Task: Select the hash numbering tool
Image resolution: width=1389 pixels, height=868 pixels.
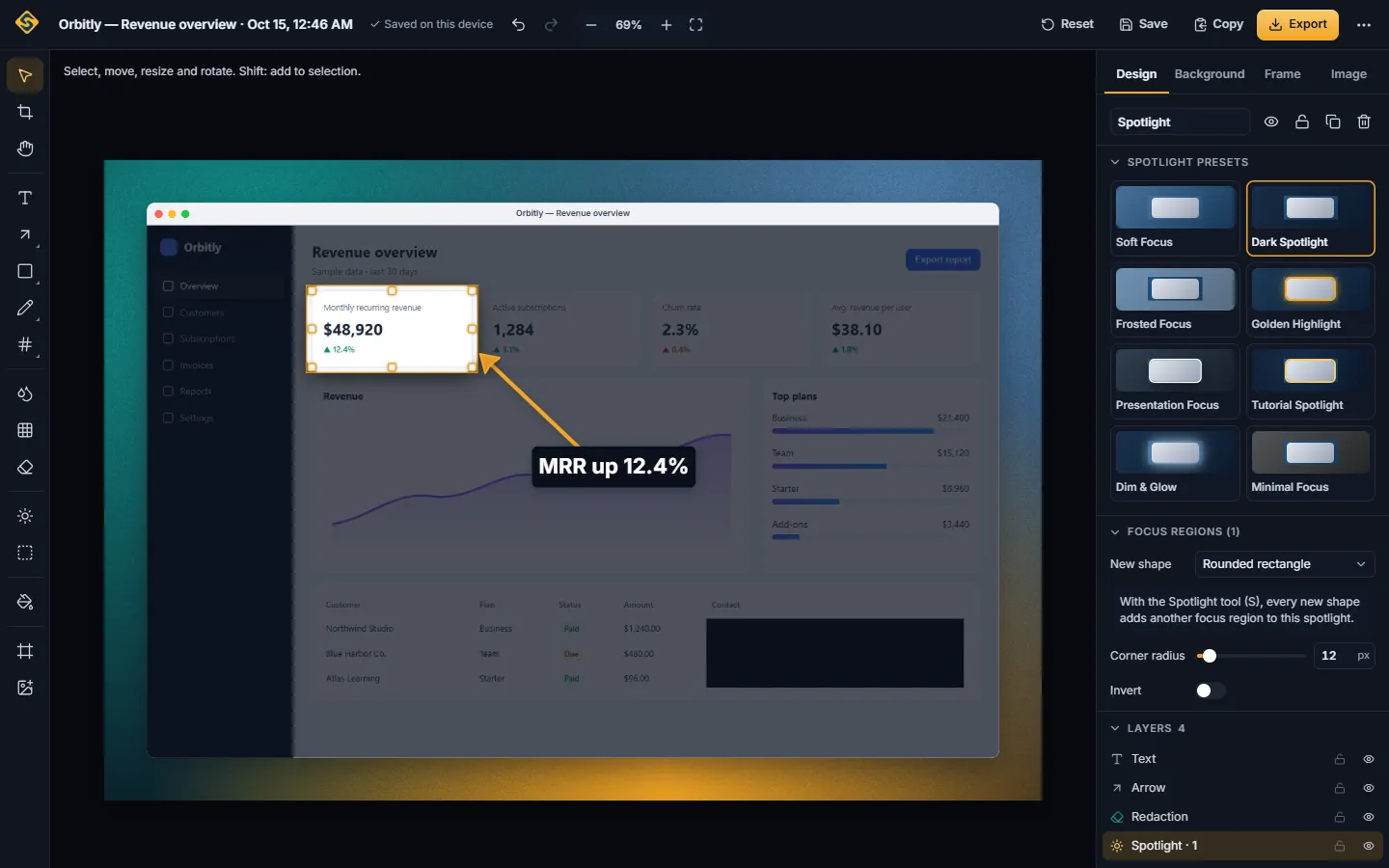Action: tap(25, 344)
